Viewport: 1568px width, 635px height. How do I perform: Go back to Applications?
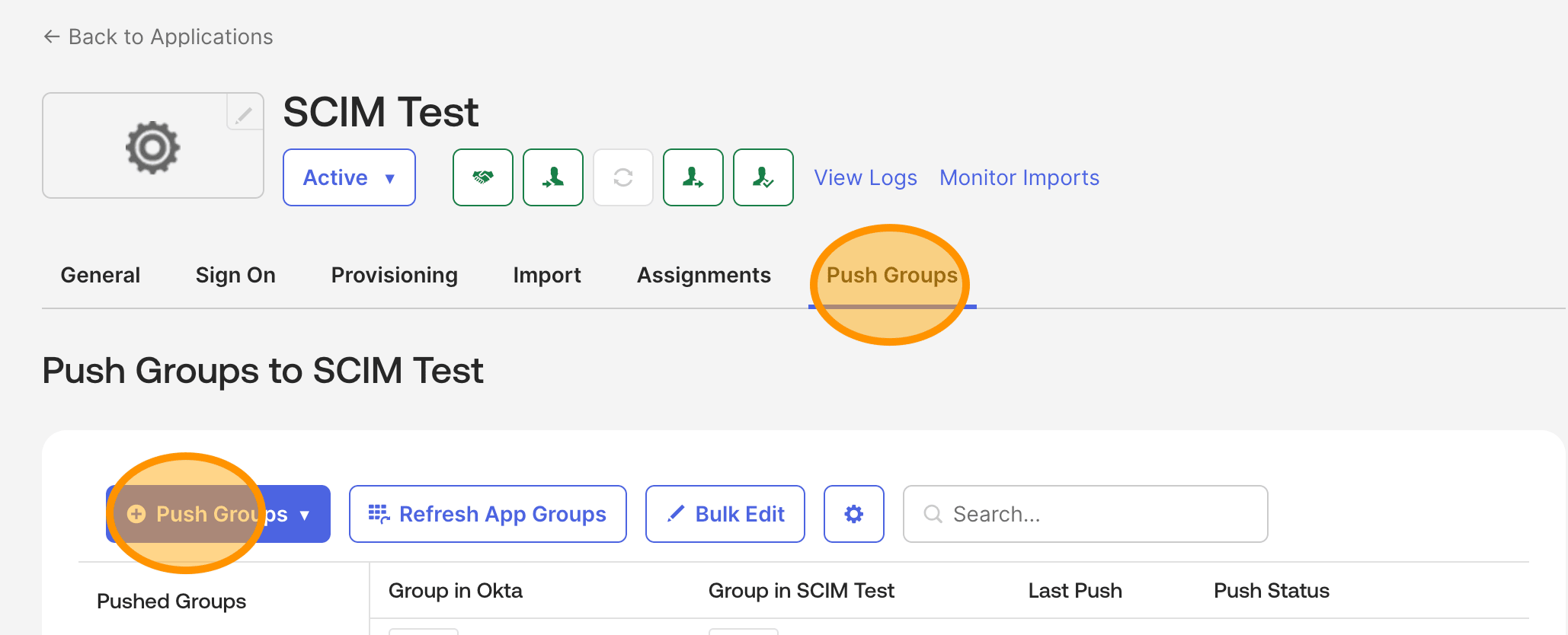tap(158, 37)
